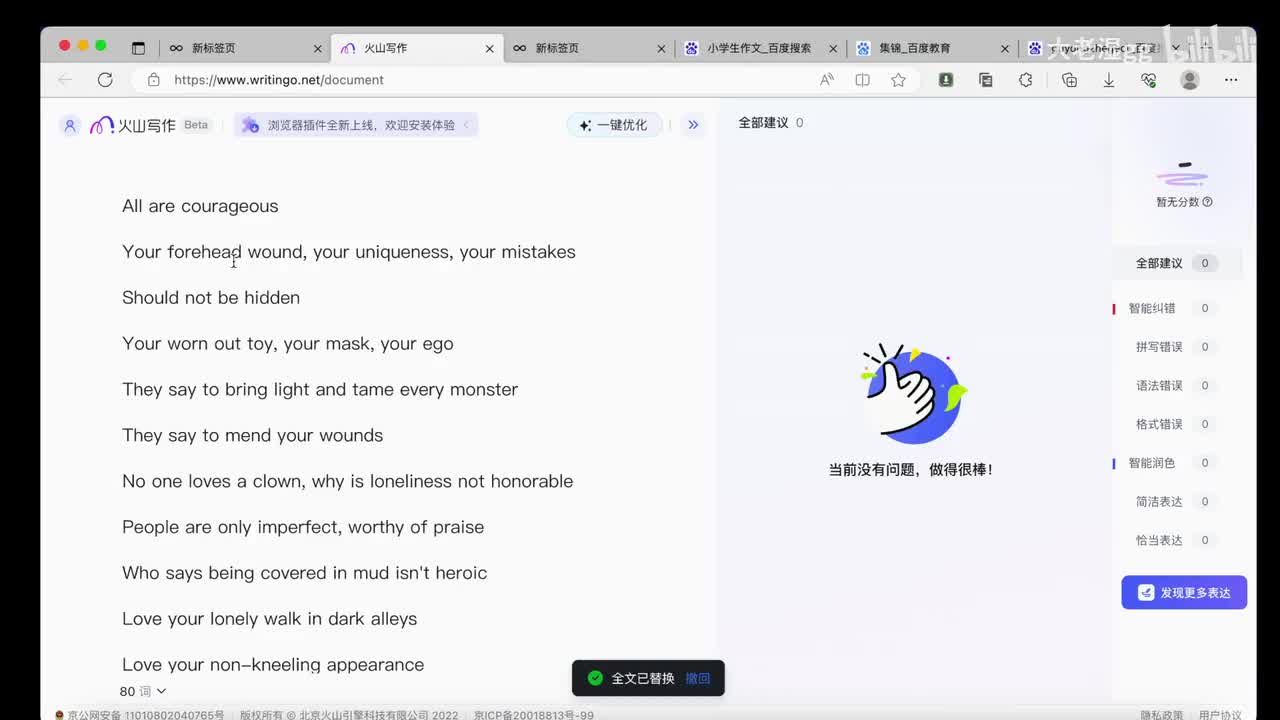
Task: Bookmark this page with the star icon
Action: 898,80
